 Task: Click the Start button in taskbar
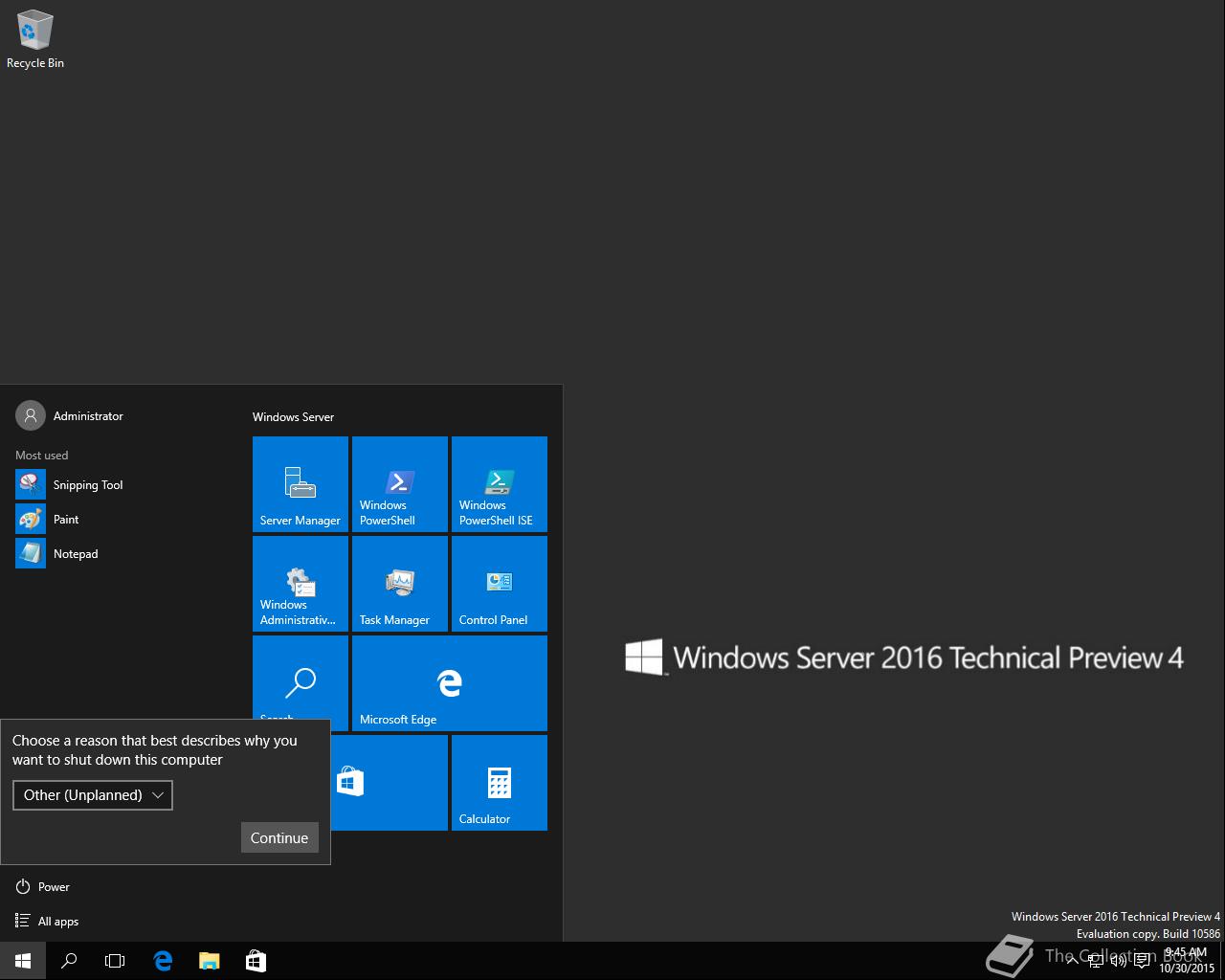click(23, 961)
